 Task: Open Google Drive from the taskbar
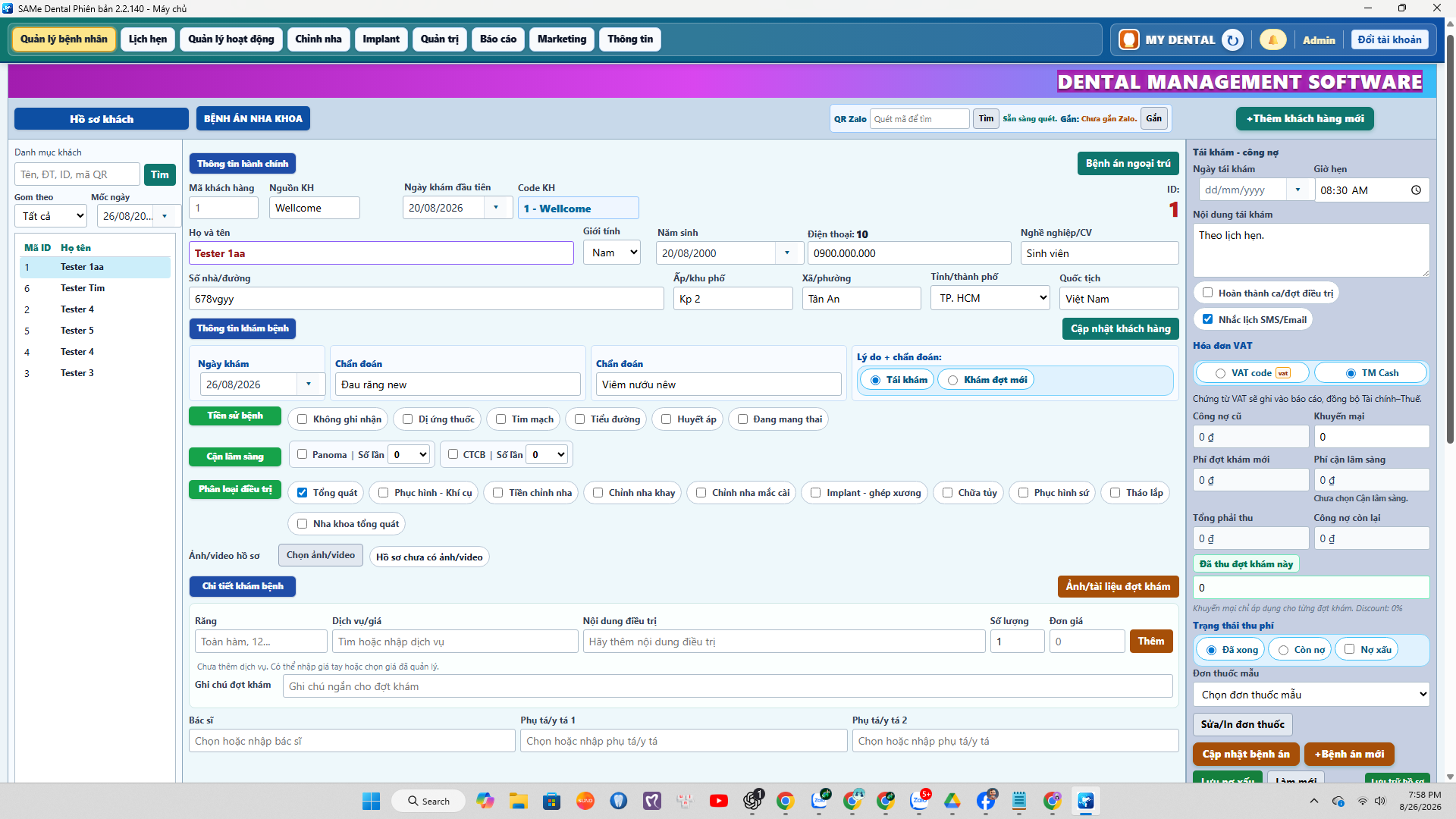tap(952, 801)
